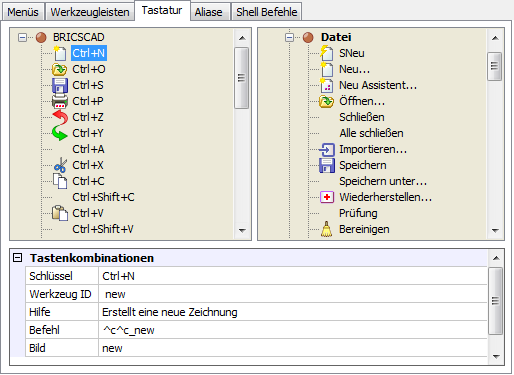
Task: Click the open-folder icon beside Ctrl+O
Action: pos(60,69)
